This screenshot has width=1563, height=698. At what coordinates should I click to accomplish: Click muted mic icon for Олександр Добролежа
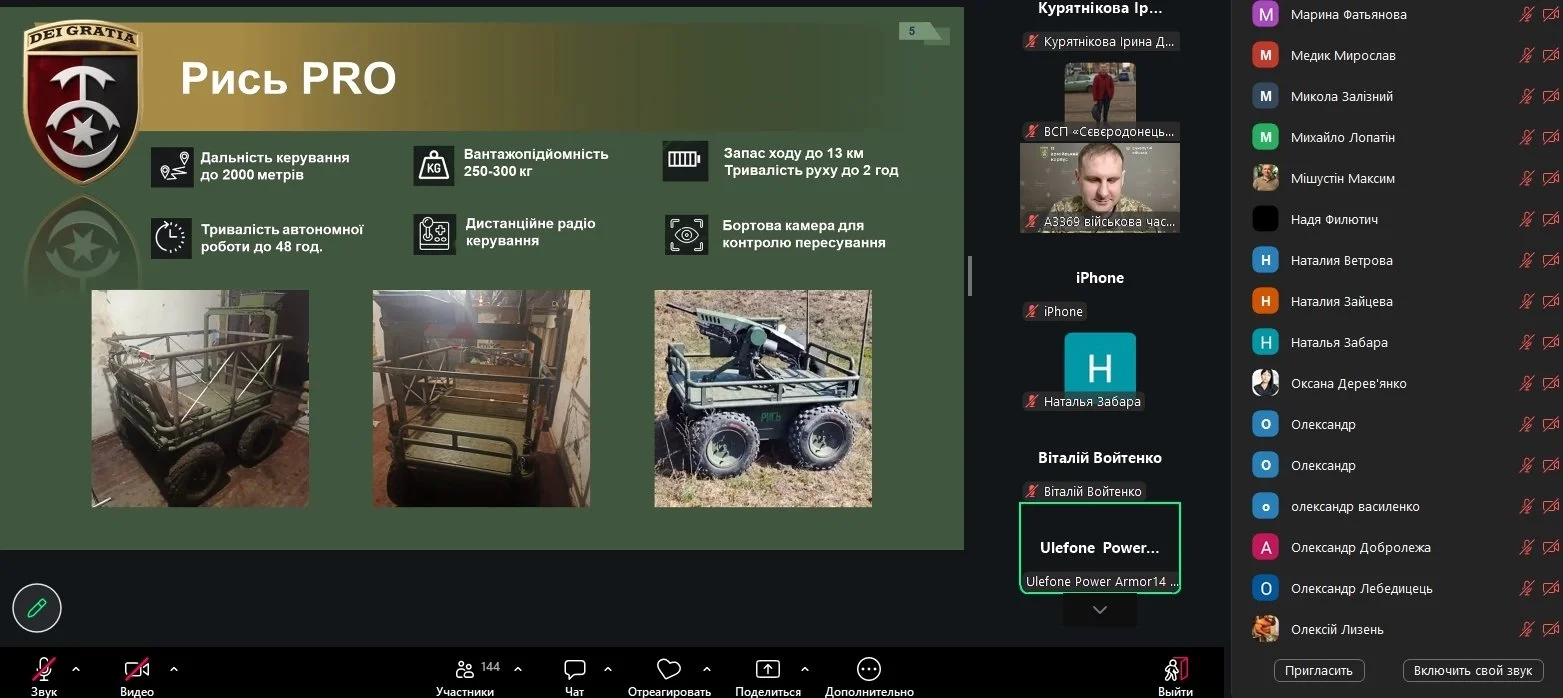[1527, 547]
